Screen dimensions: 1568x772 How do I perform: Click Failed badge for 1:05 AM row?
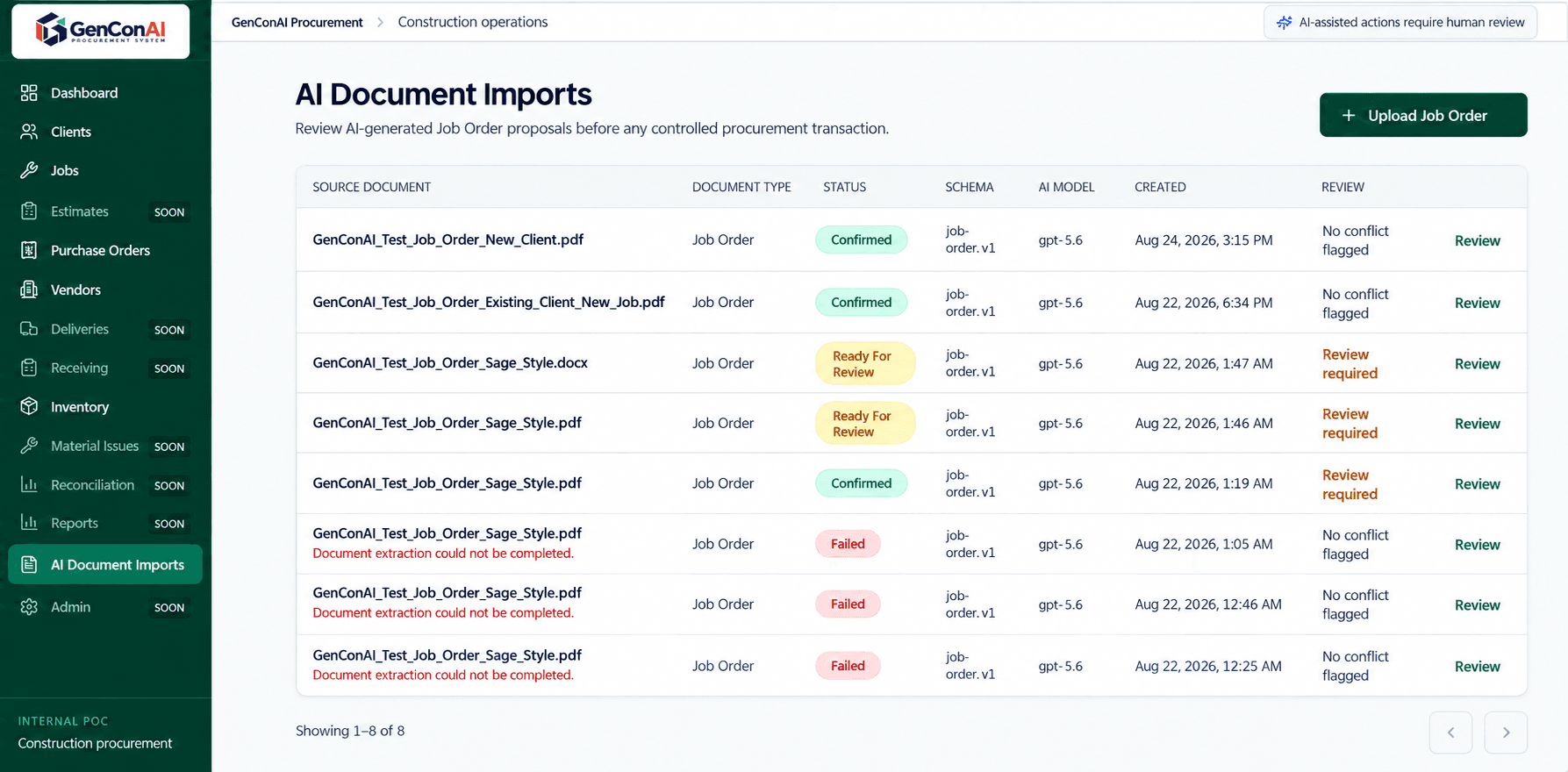coord(848,544)
